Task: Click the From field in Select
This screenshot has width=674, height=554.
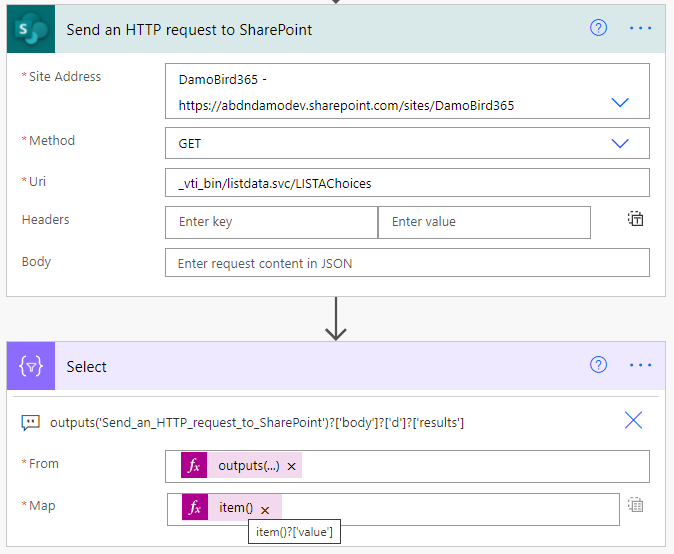Action: tap(407, 466)
